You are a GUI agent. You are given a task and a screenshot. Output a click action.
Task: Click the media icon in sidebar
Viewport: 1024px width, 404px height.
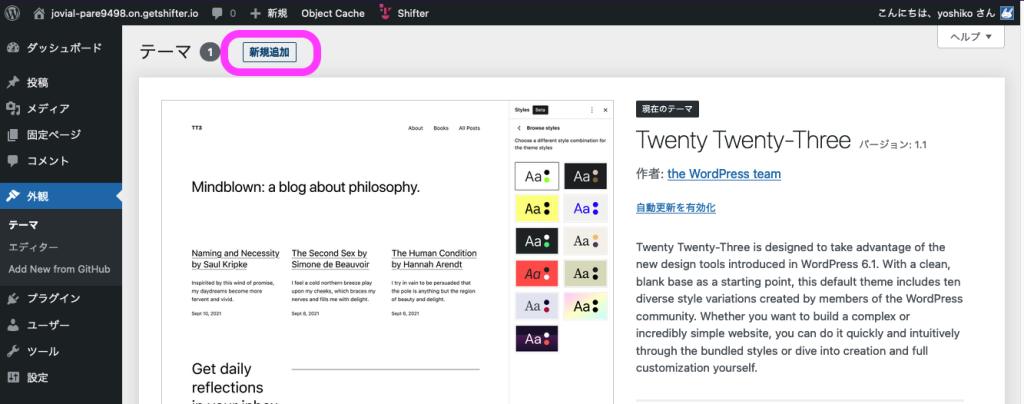pyautogui.click(x=13, y=108)
